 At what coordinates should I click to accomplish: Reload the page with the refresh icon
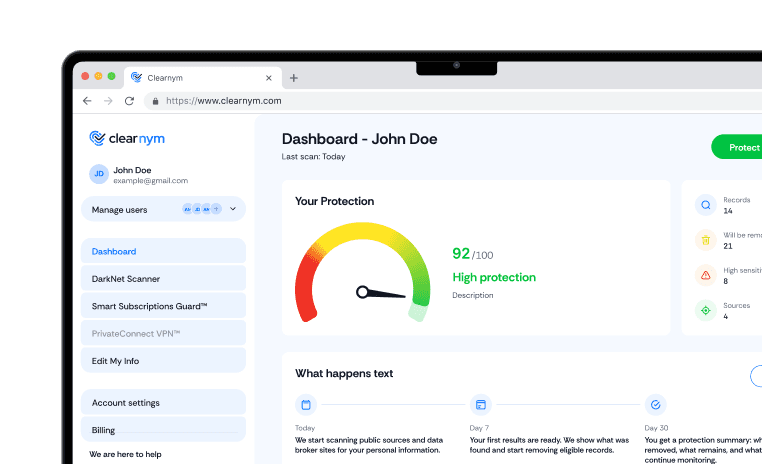[x=129, y=101]
